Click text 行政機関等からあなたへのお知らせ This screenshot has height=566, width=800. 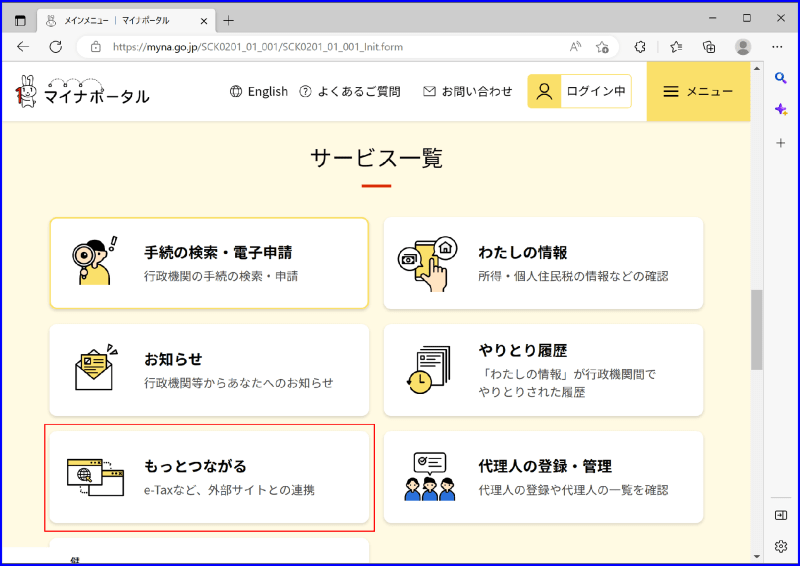point(238,383)
